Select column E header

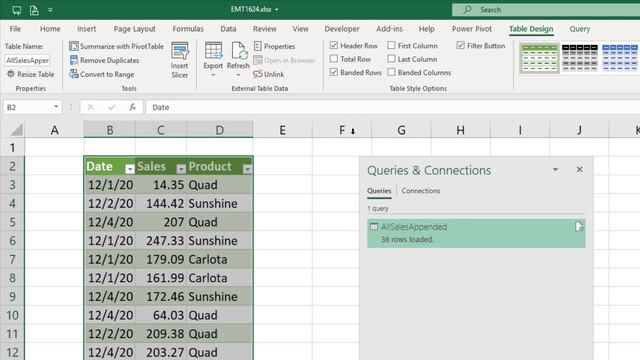tap(282, 130)
